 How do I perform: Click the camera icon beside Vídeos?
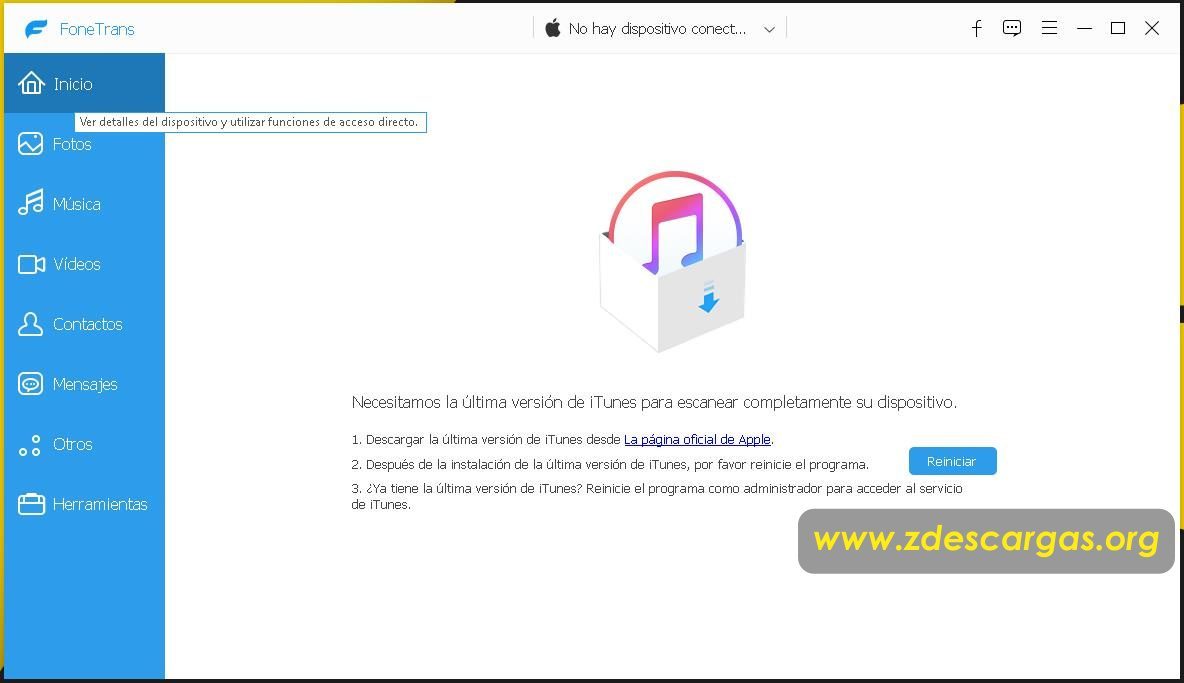pyautogui.click(x=31, y=264)
